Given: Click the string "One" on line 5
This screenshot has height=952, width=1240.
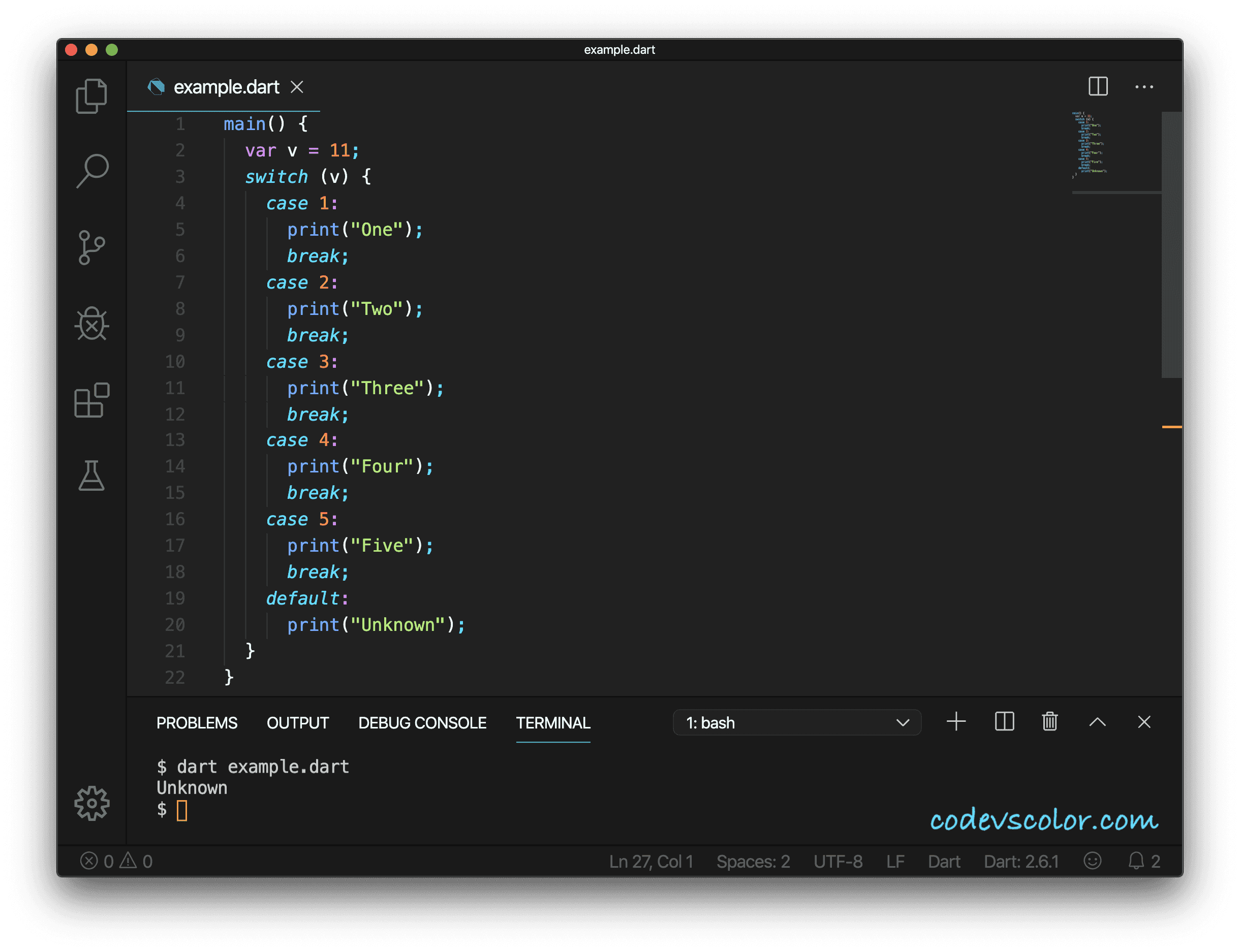Looking at the screenshot, I should pos(376,230).
